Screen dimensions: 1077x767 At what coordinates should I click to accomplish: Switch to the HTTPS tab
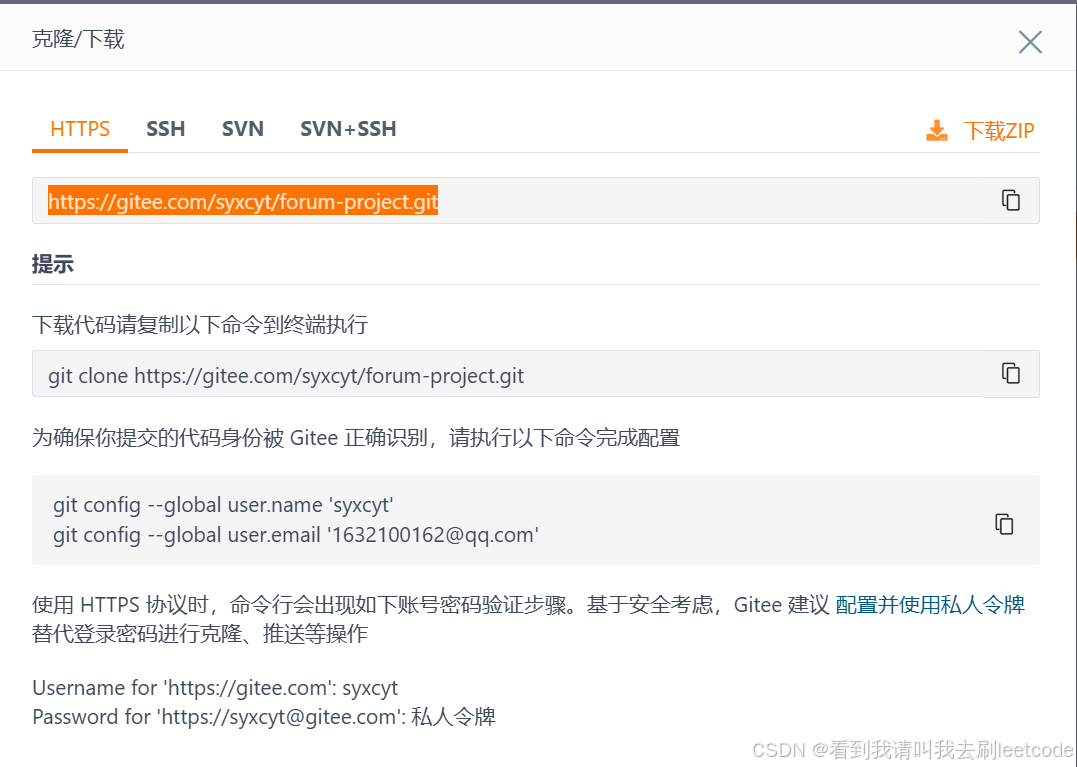tap(80, 129)
